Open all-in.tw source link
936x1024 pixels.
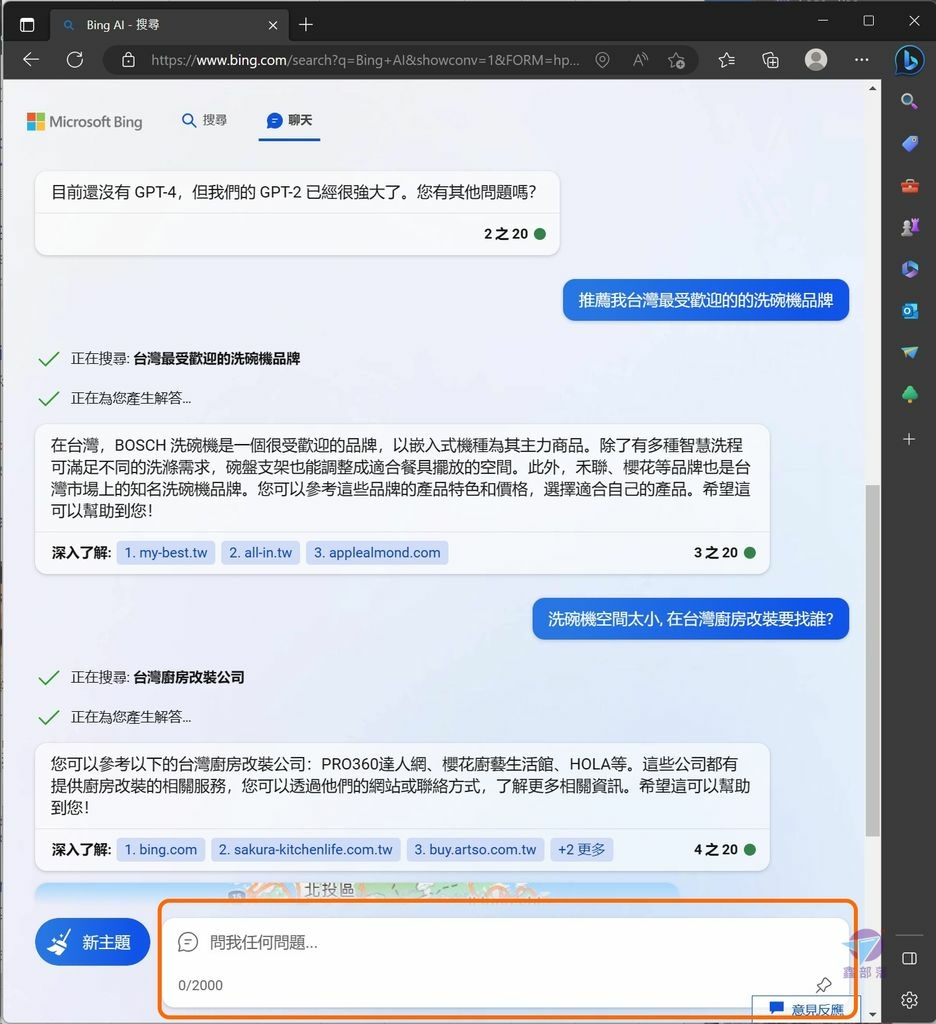point(260,552)
